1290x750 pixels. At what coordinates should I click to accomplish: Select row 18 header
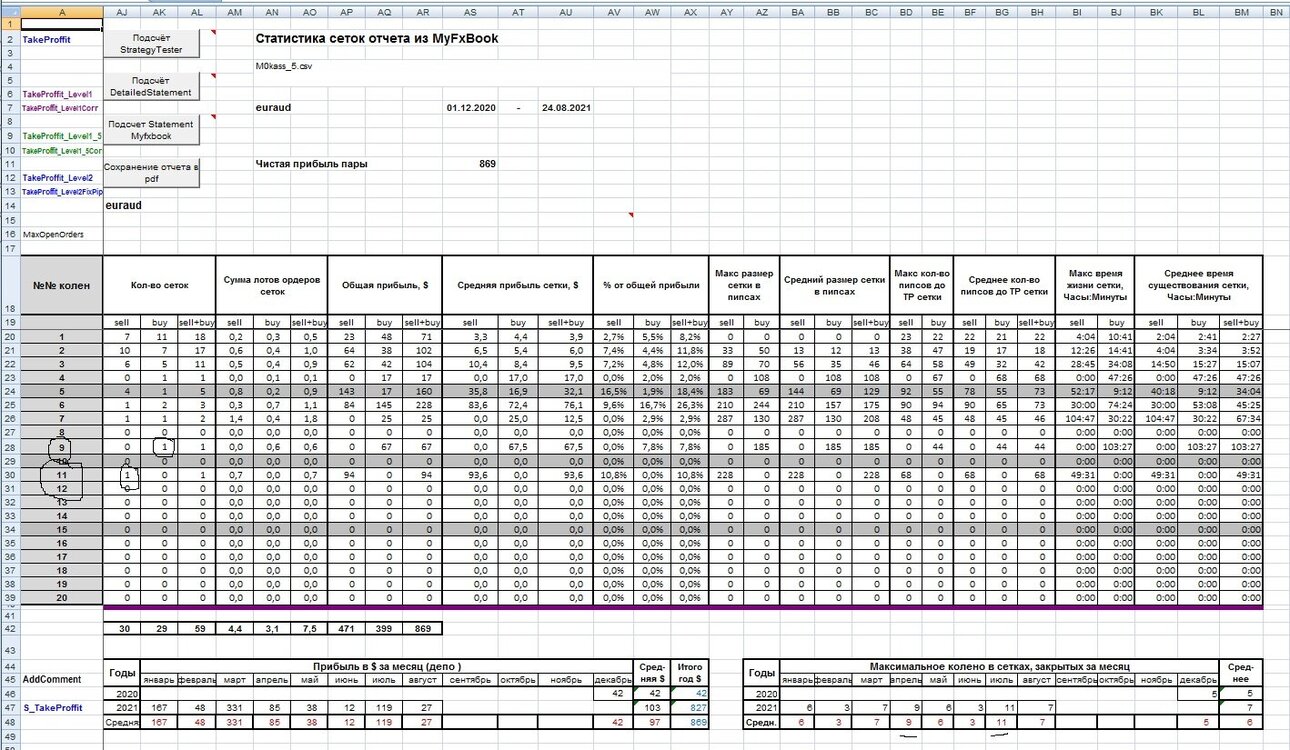click(9, 285)
